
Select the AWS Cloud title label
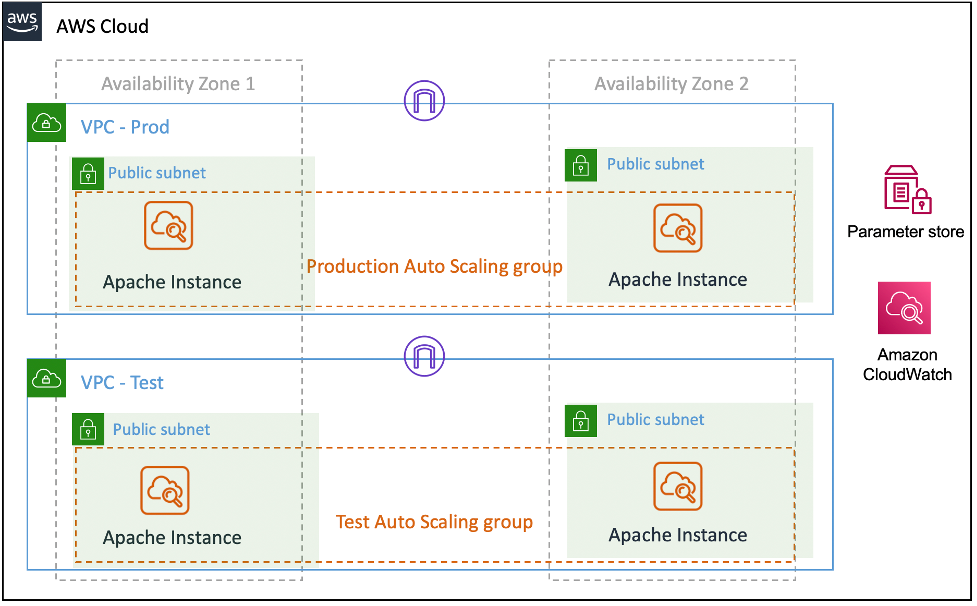[104, 26]
